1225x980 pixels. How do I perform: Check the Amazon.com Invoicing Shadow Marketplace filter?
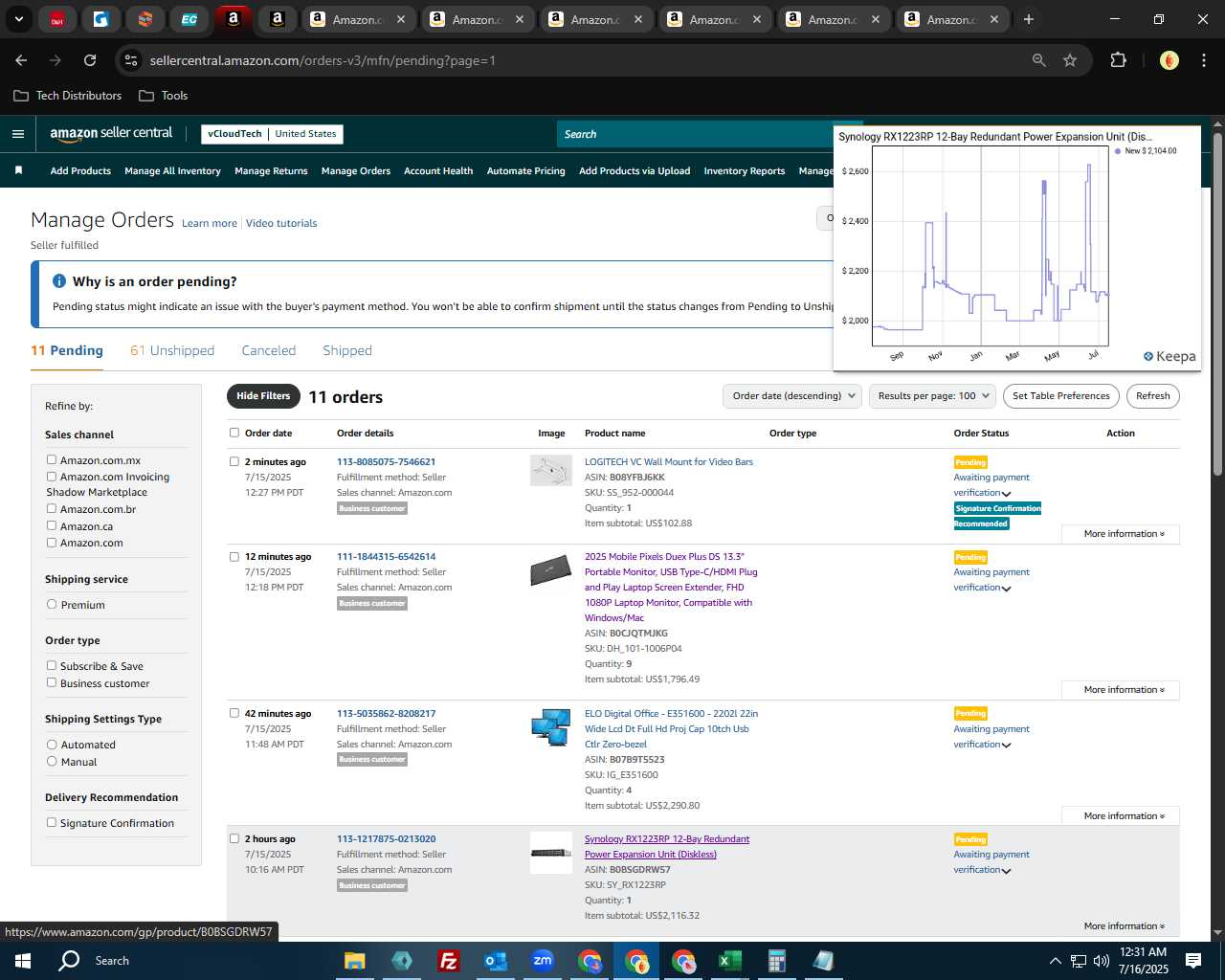tap(52, 476)
